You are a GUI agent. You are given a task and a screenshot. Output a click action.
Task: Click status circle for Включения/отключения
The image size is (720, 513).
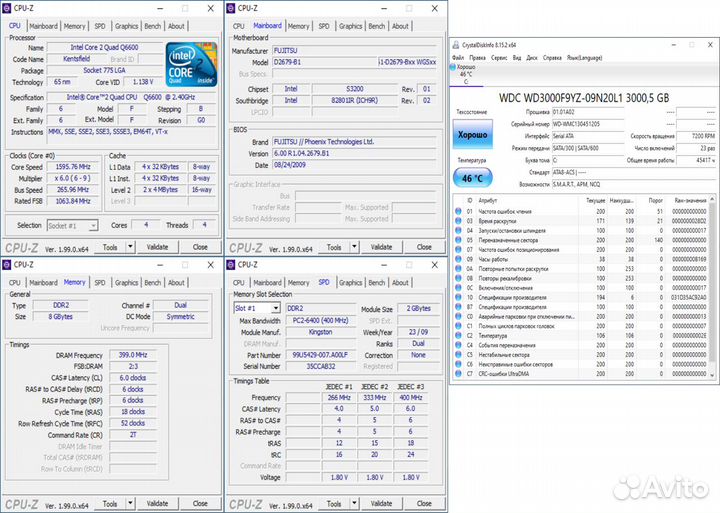point(458,288)
